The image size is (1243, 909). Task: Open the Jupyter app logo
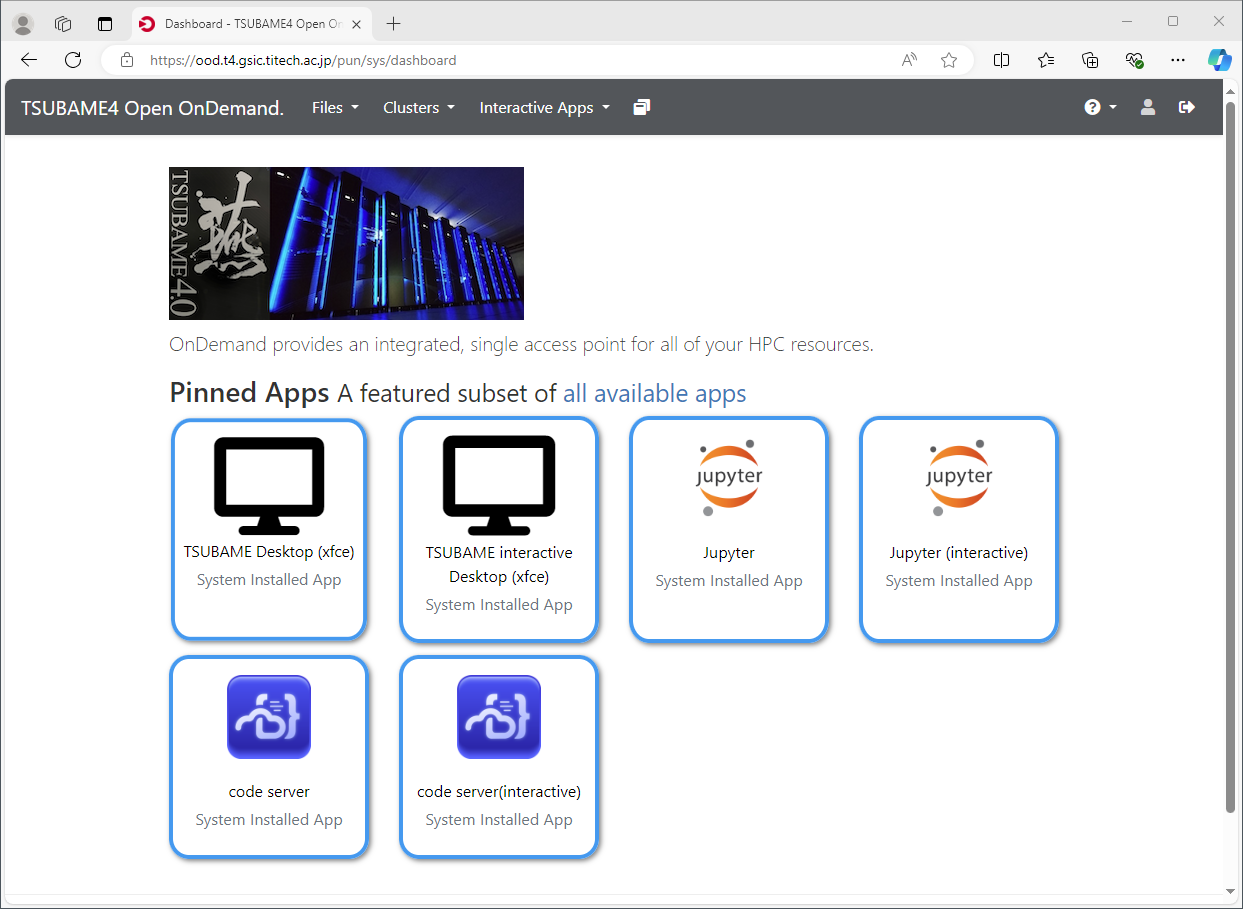click(x=729, y=478)
